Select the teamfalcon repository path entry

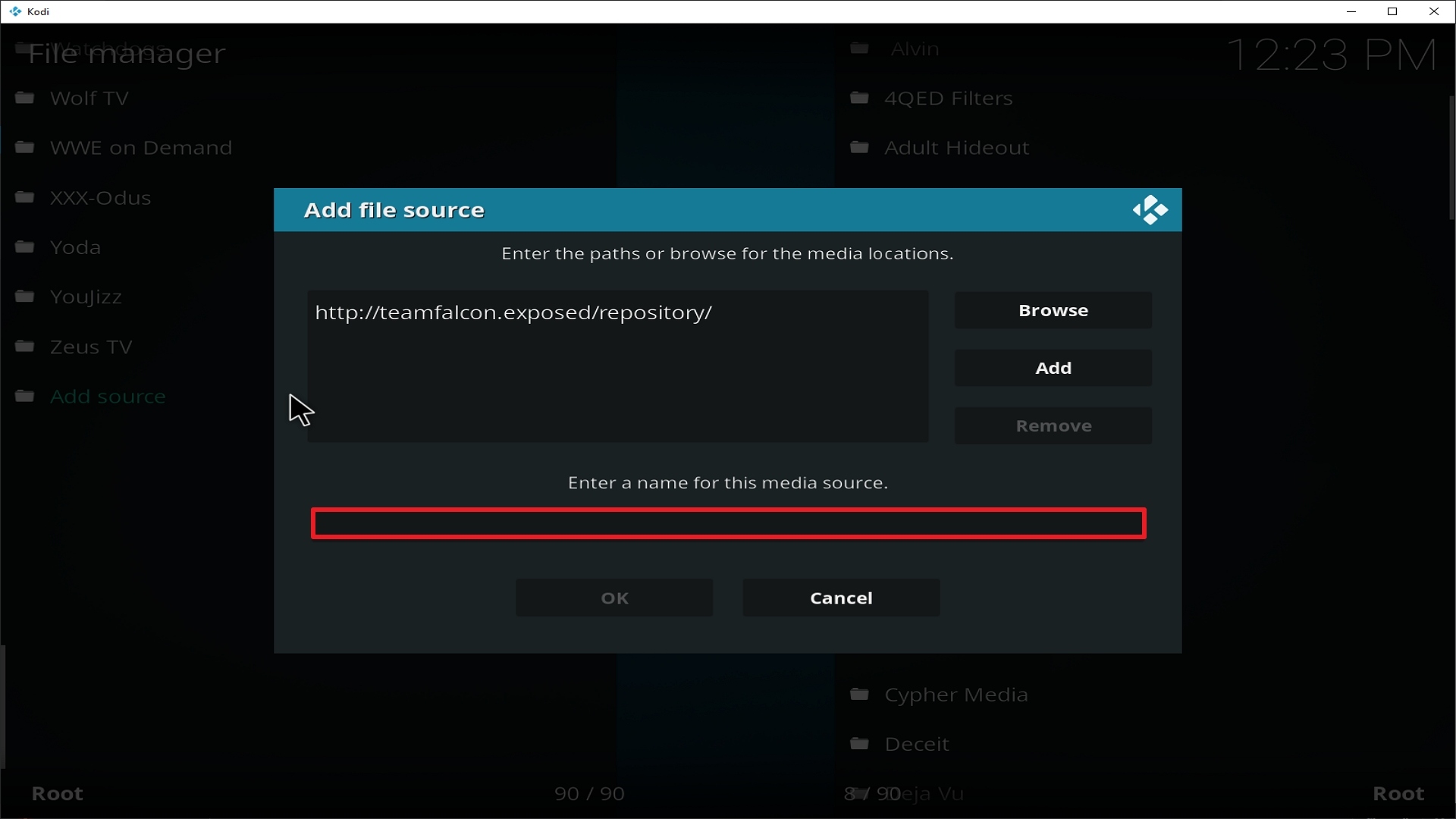[513, 312]
